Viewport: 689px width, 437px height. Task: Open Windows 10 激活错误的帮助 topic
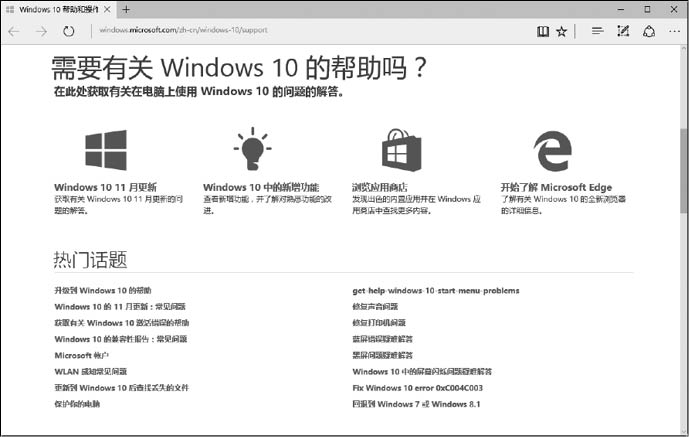[122, 323]
